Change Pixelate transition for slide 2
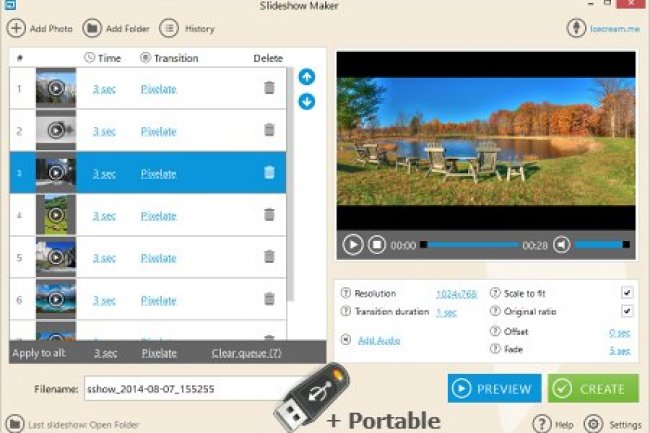This screenshot has height=433, width=650. pos(158,131)
